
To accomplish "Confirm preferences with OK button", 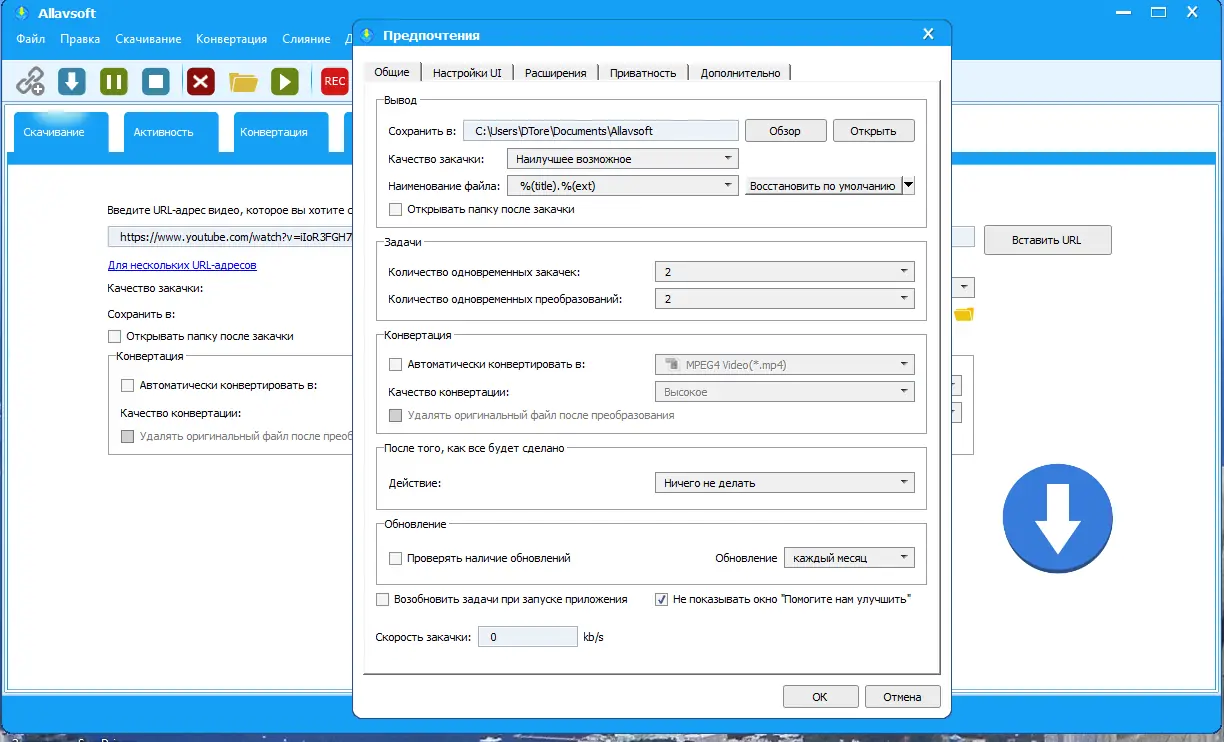I will 820,697.
